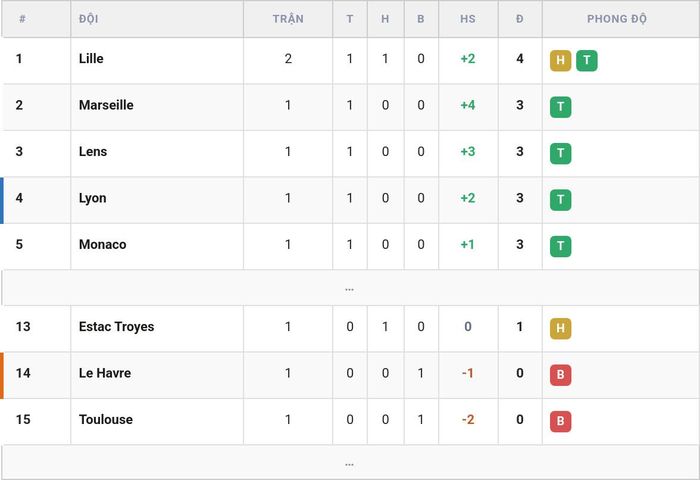Click Estac Troyes' yellow H form badge
Screen dimensions: 700x480
coord(560,328)
